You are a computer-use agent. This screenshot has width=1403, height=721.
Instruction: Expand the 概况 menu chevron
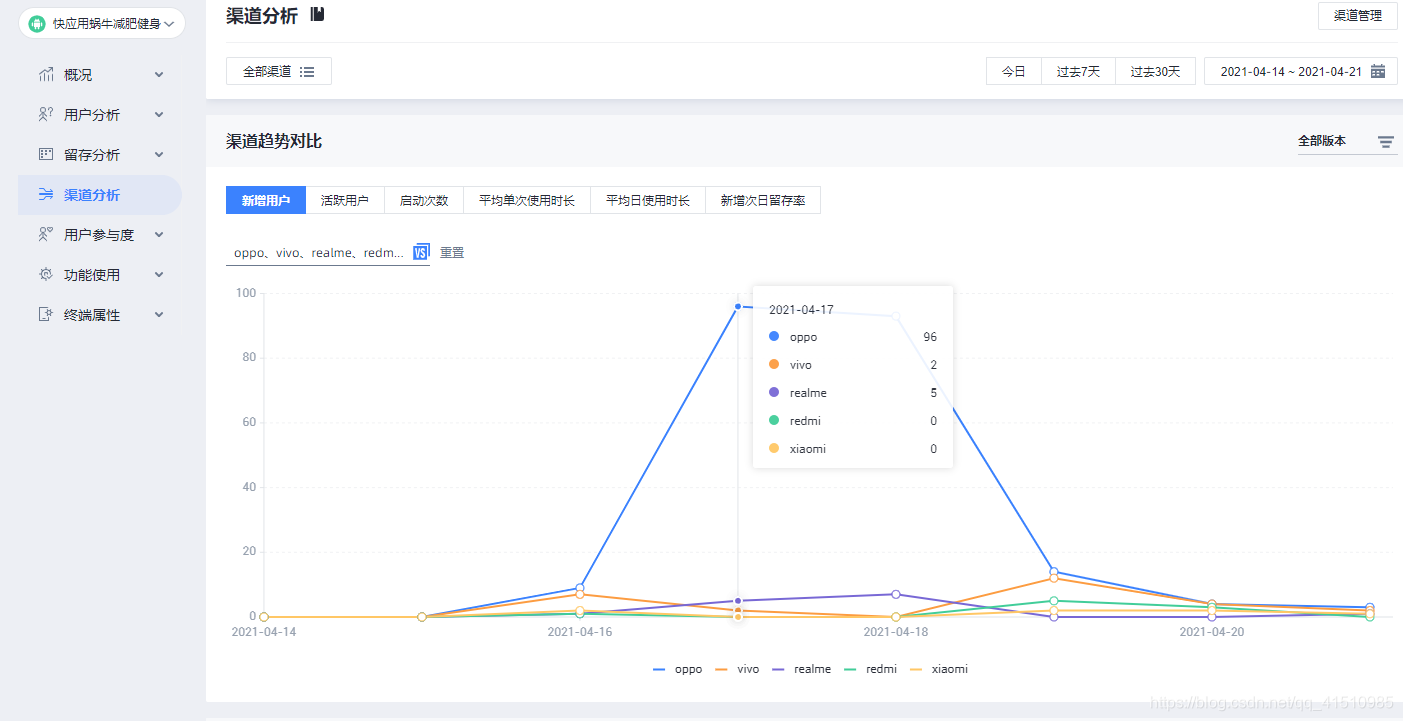[x=159, y=75]
